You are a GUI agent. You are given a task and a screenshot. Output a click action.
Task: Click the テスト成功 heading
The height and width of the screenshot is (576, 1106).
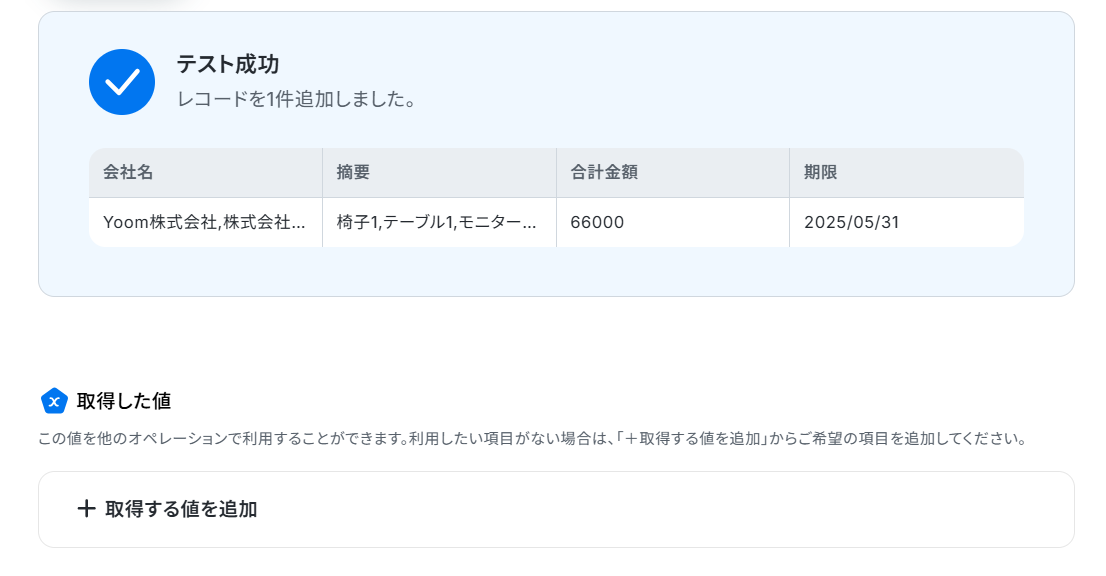(228, 64)
